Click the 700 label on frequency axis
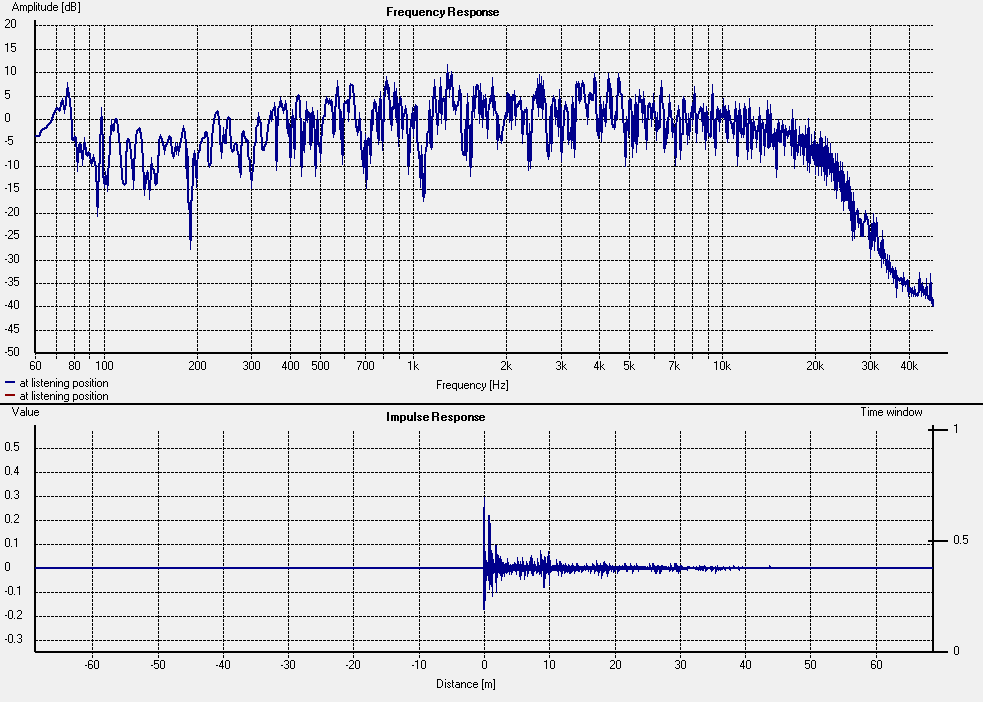 point(365,366)
